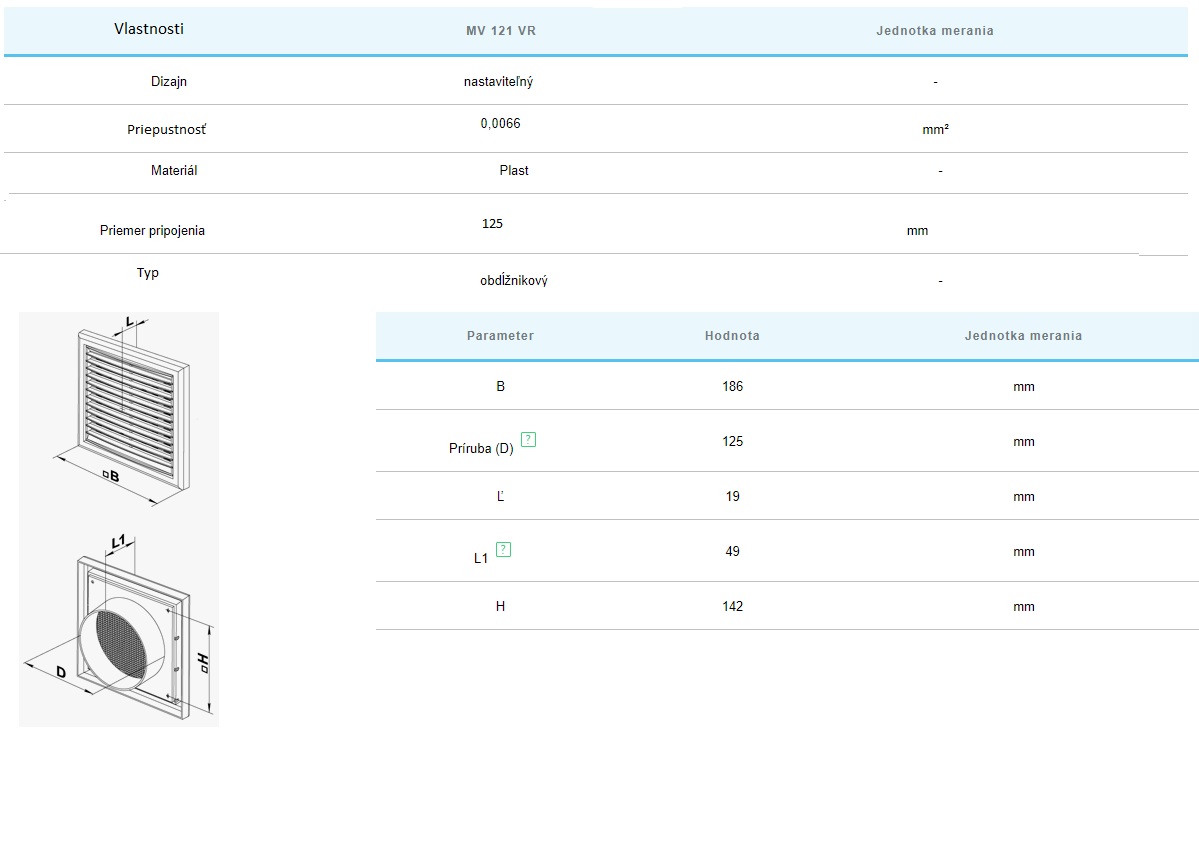Image resolution: width=1199 pixels, height=864 pixels.
Task: Click the Vlastnosti column header
Action: 149,29
